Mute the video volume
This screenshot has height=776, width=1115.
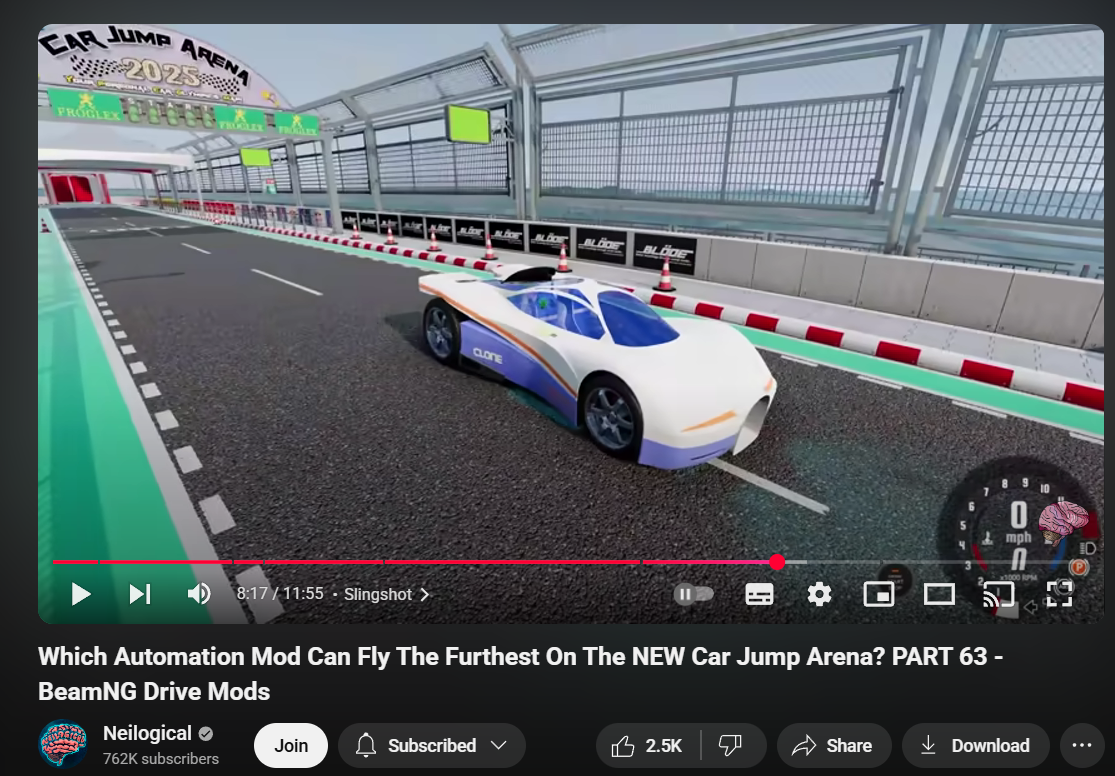click(x=199, y=594)
